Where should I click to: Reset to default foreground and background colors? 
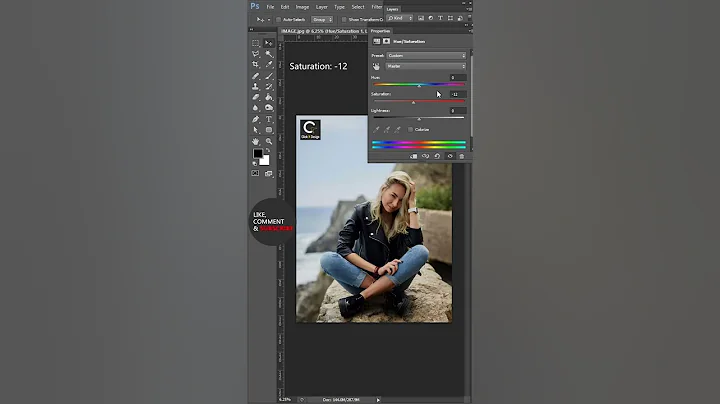point(255,163)
